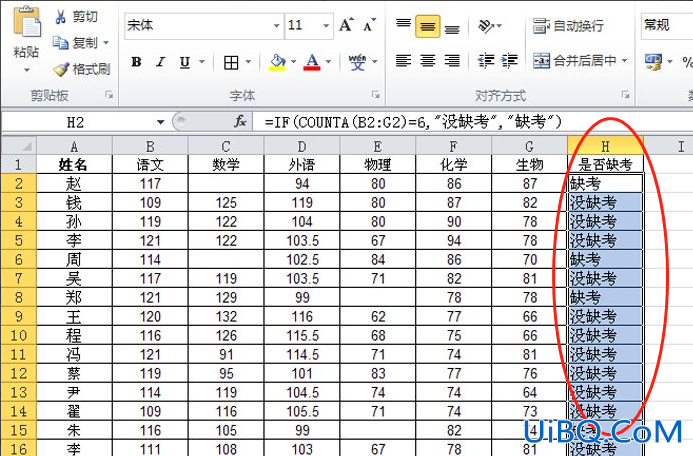Click the Insert Function fx icon
This screenshot has width=693, height=456.
click(240, 121)
